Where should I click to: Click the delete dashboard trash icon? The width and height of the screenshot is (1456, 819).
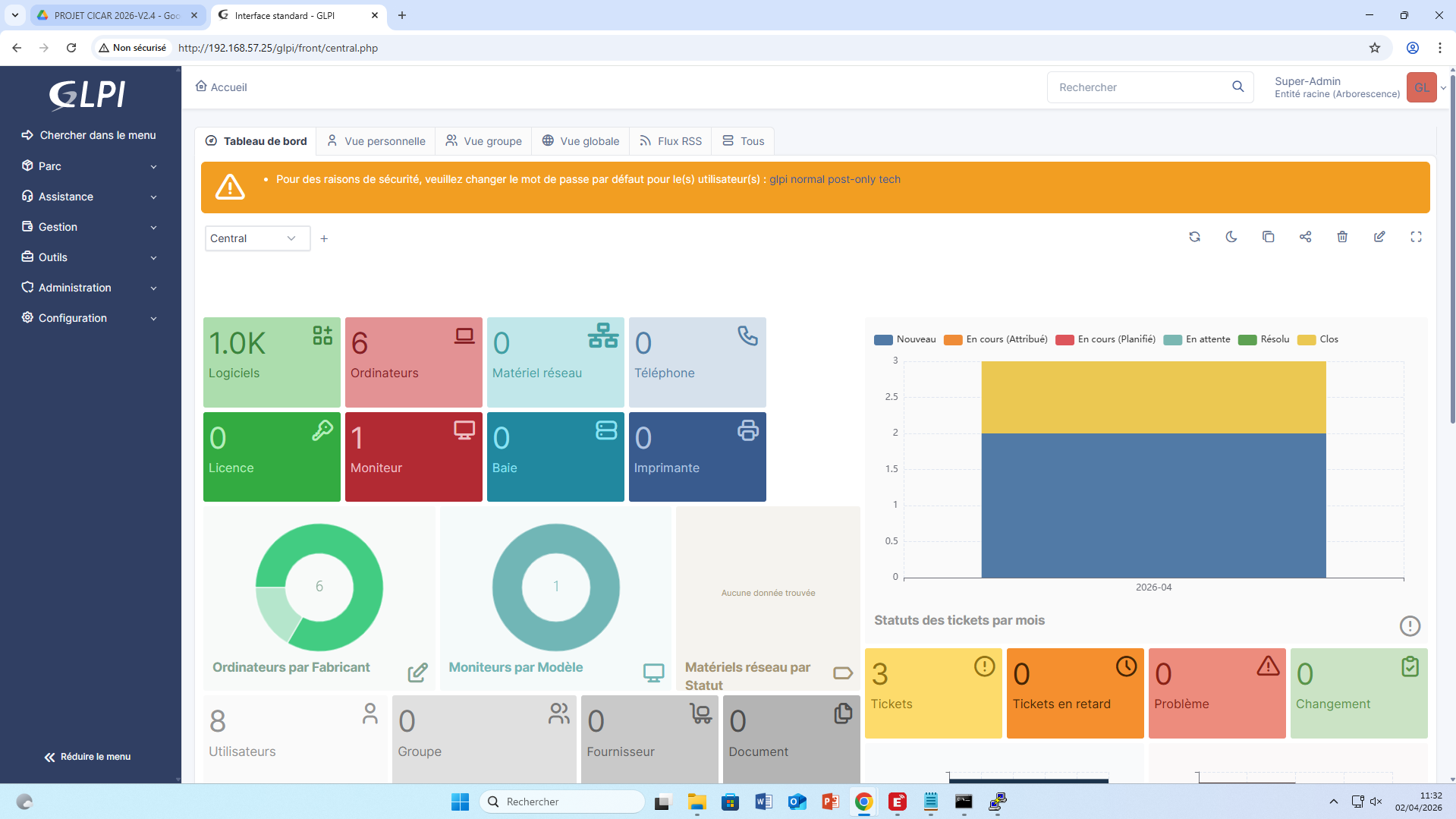pos(1342,237)
